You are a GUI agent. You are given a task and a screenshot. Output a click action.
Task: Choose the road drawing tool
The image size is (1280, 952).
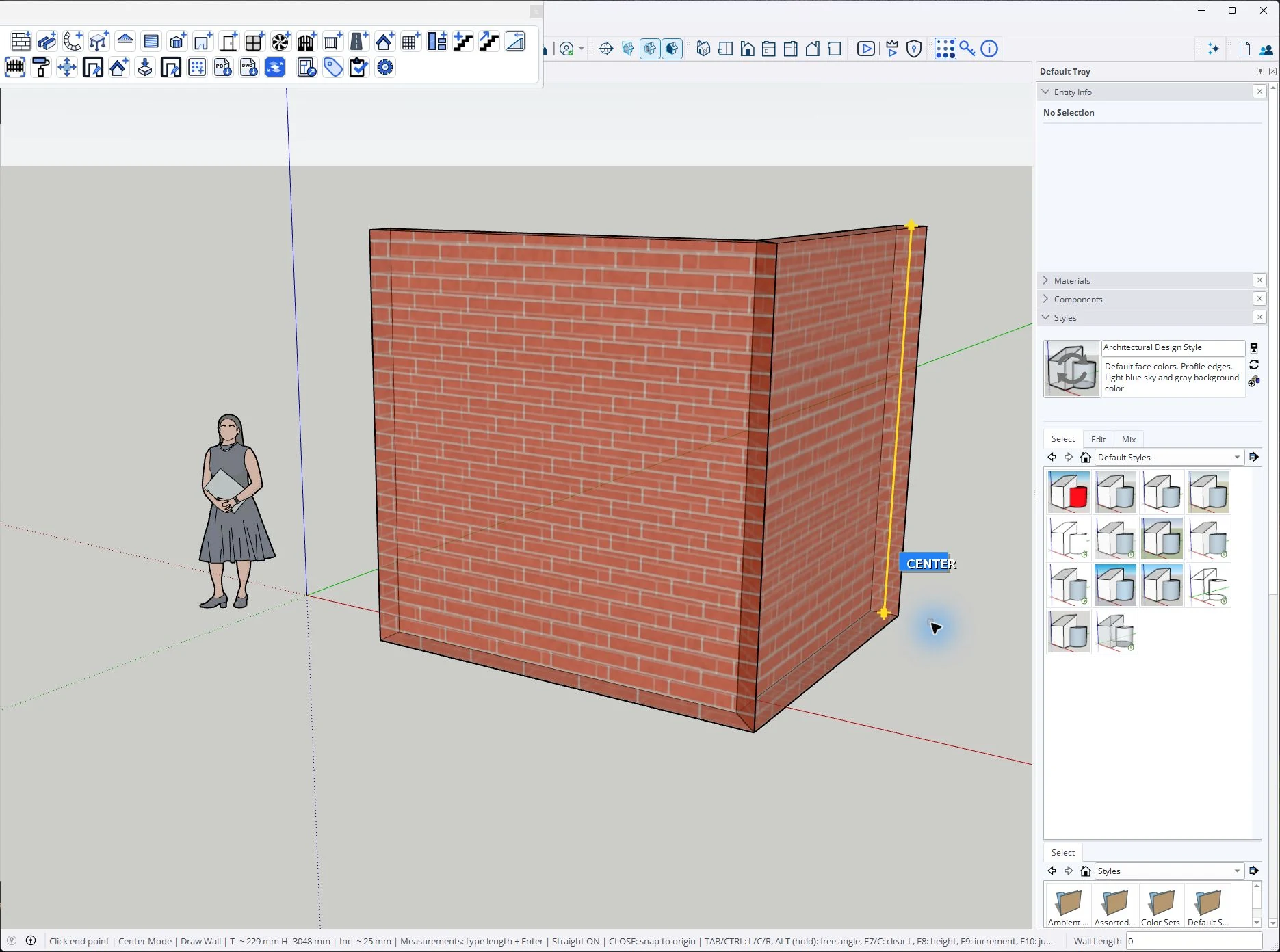click(x=358, y=42)
